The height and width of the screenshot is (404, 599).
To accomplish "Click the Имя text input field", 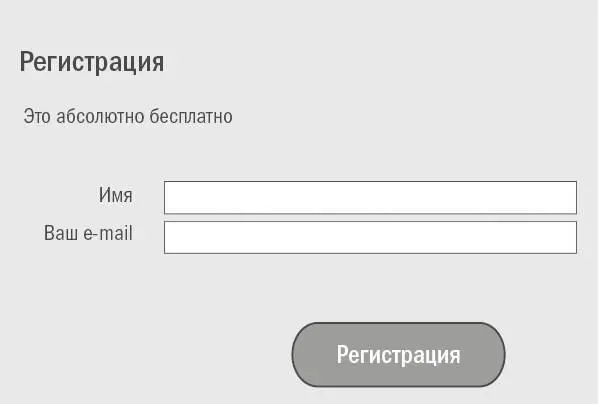I will (x=370, y=197).
